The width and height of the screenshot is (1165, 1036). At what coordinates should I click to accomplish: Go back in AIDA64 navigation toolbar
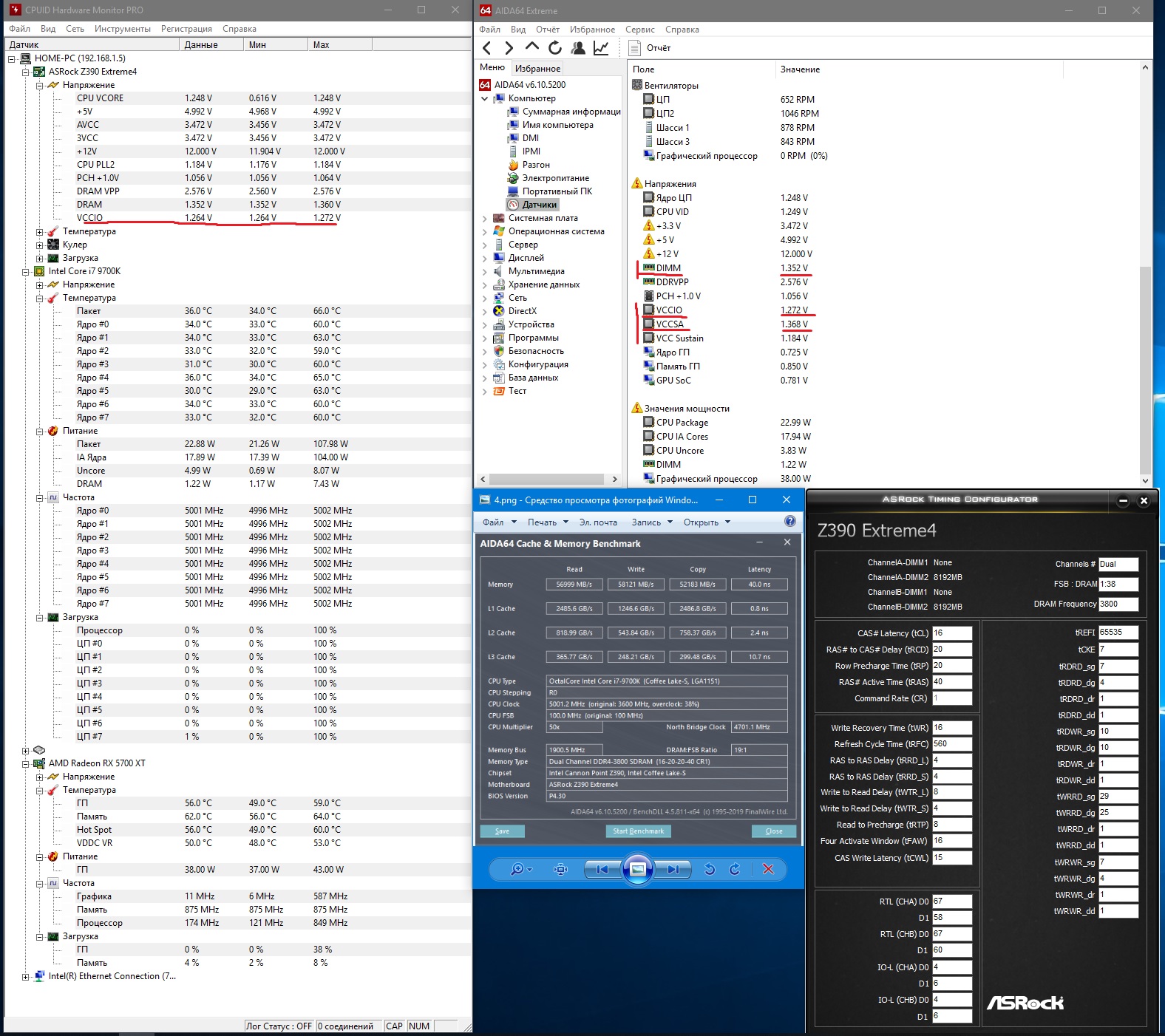[486, 48]
